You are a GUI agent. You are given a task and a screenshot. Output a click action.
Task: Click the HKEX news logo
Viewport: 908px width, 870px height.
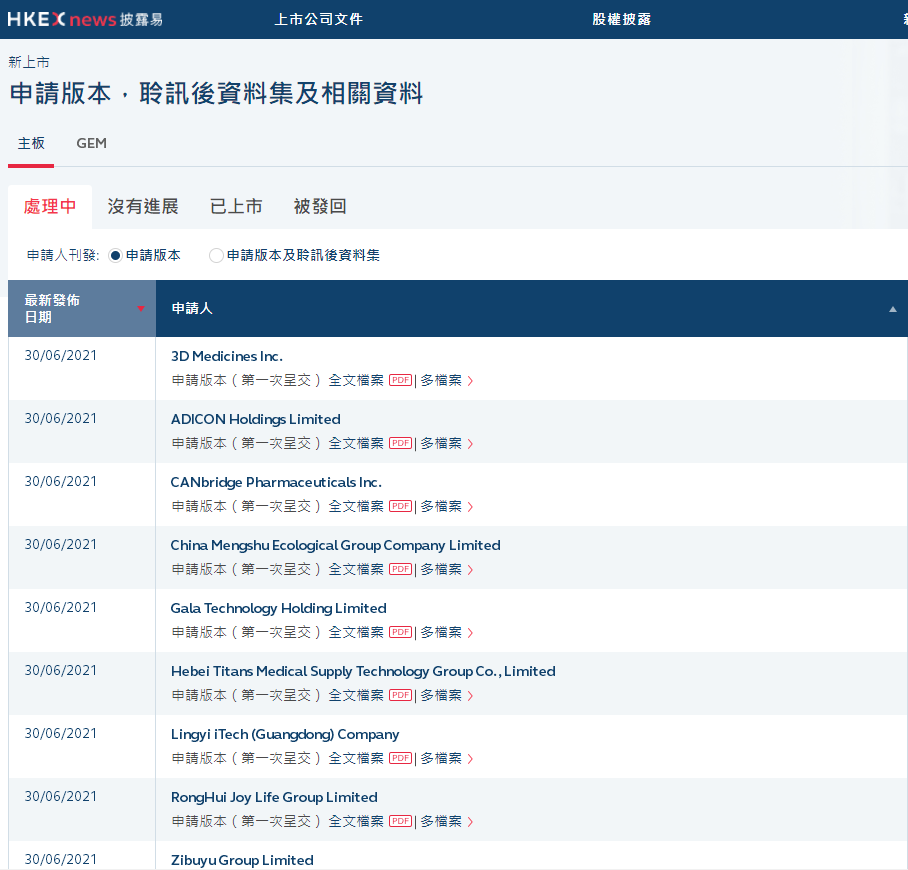pyautogui.click(x=85, y=19)
